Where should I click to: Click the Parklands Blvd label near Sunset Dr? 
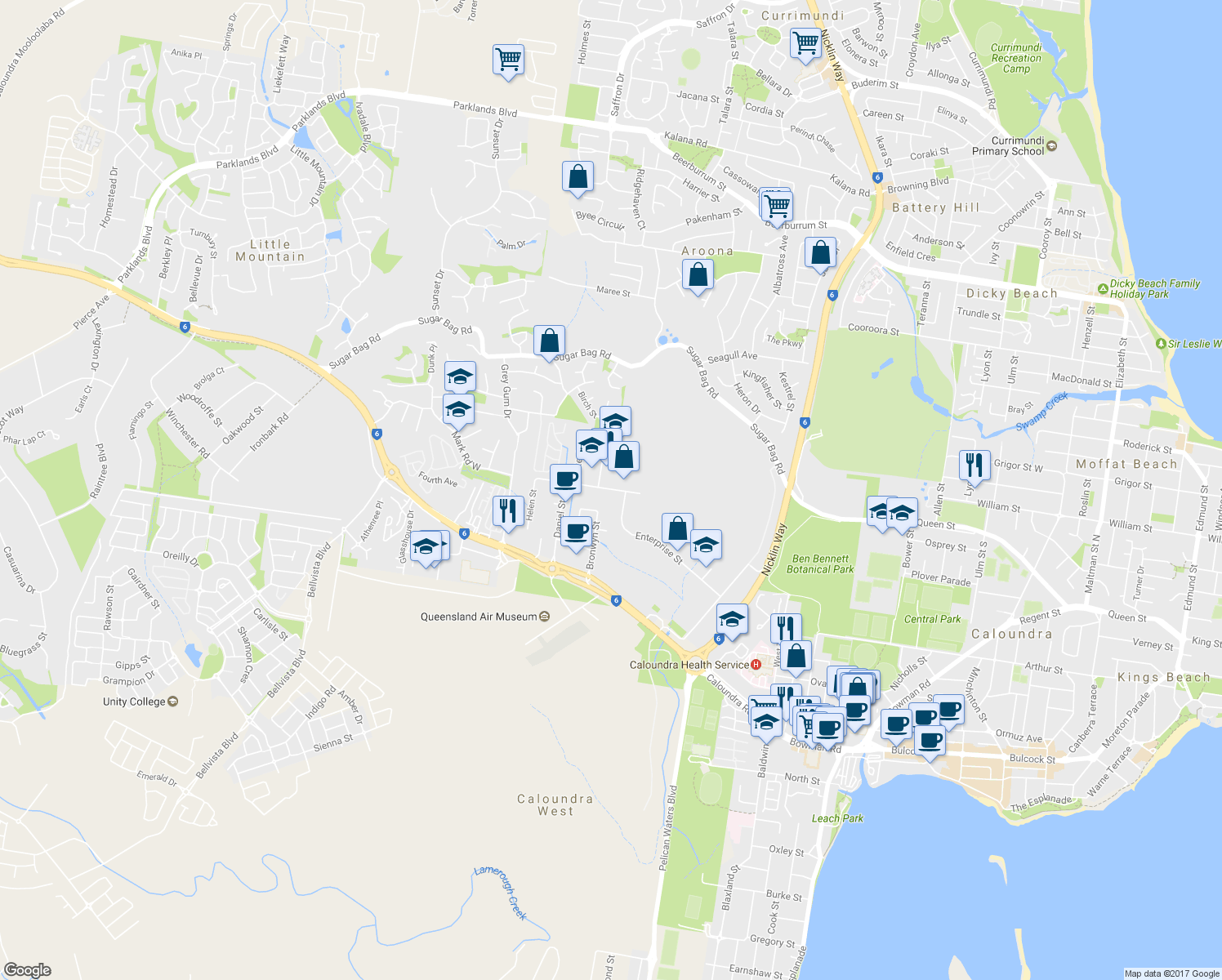click(485, 108)
